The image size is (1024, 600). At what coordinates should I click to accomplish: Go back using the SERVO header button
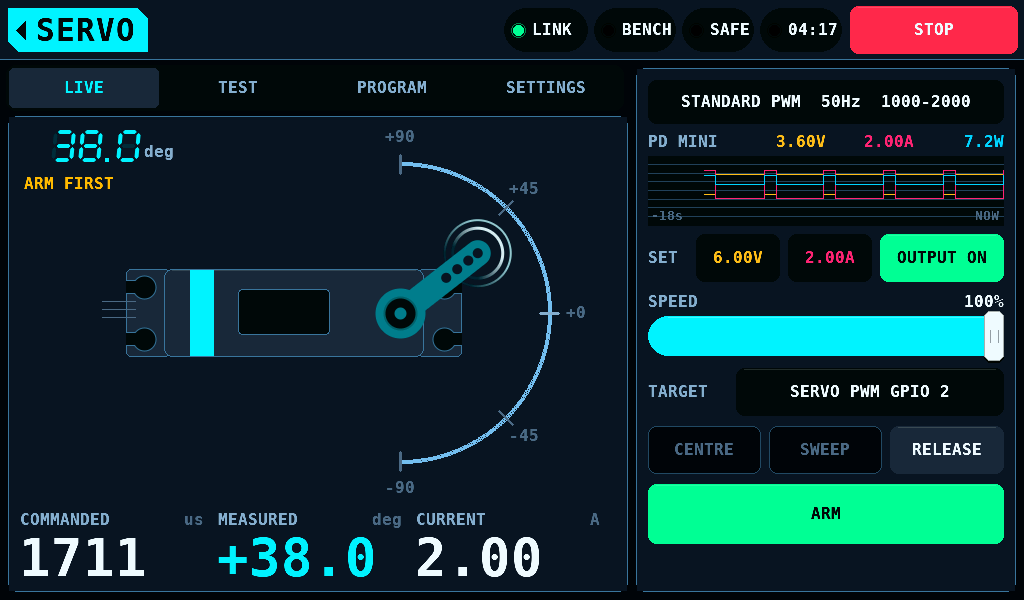[x=78, y=30]
